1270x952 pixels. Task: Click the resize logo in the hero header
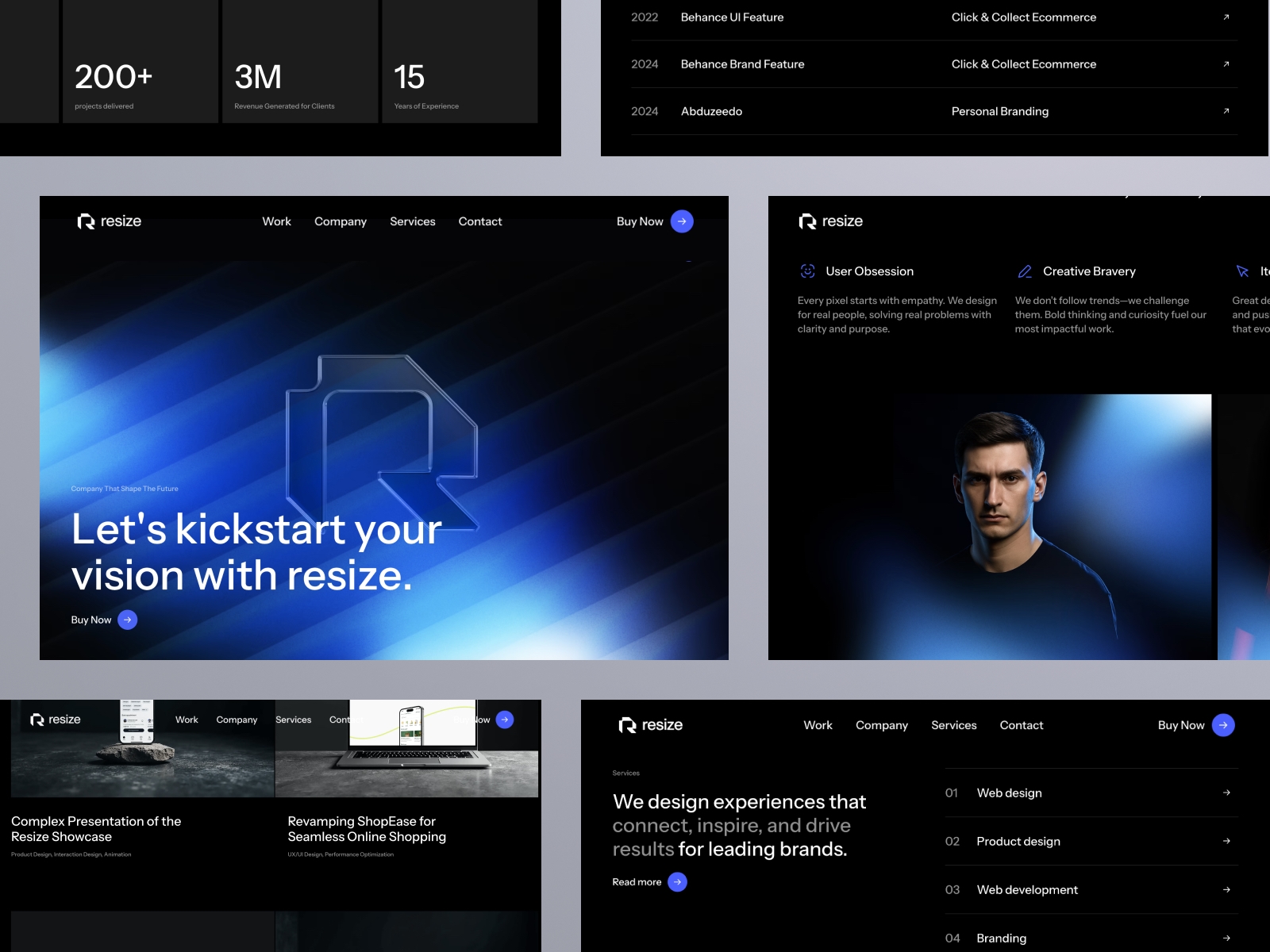110,221
